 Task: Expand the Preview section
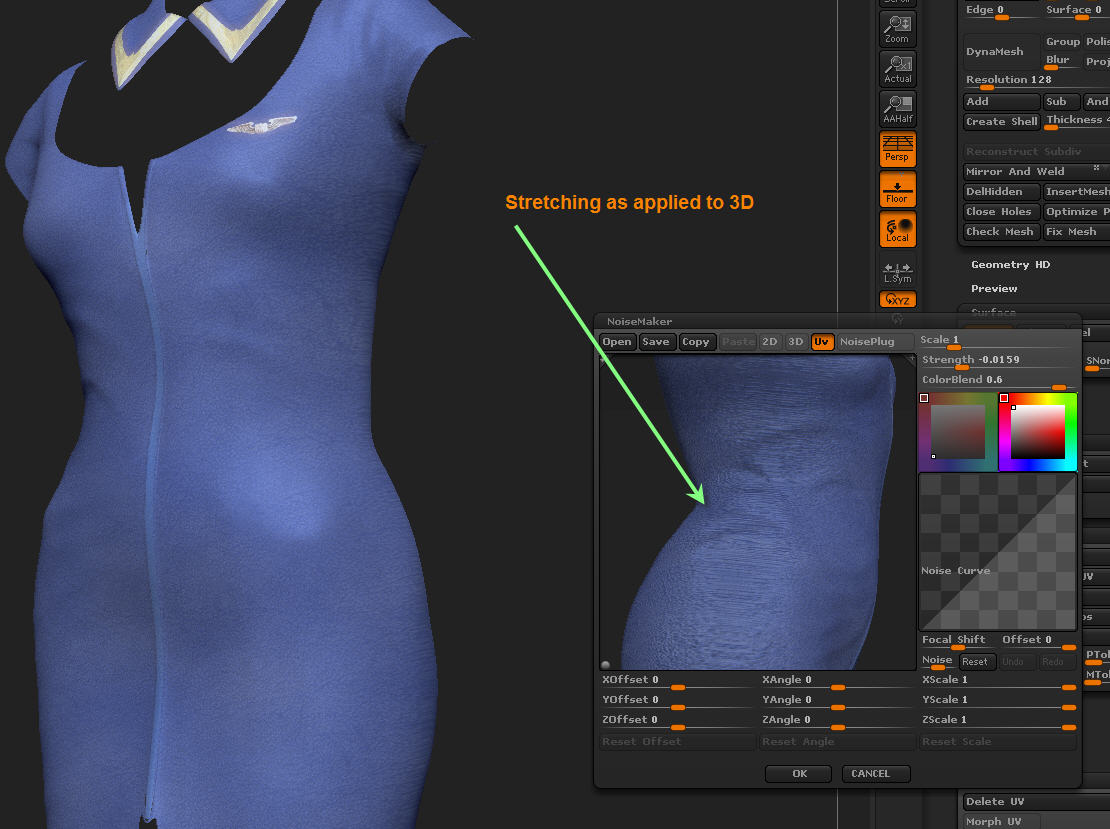(994, 289)
